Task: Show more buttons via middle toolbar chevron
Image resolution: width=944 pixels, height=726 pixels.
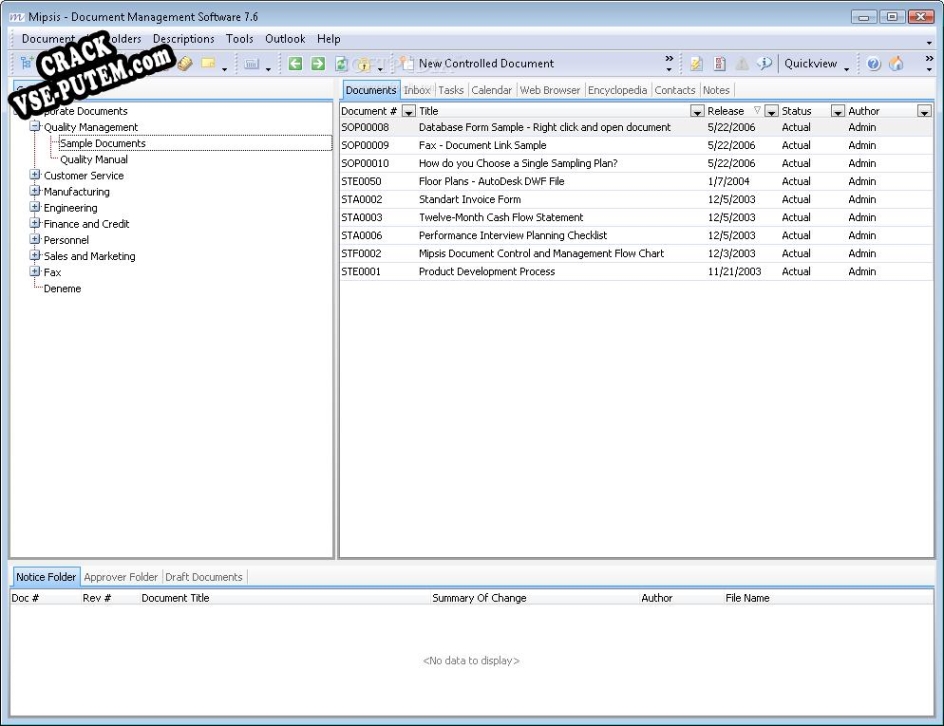Action: (669, 63)
